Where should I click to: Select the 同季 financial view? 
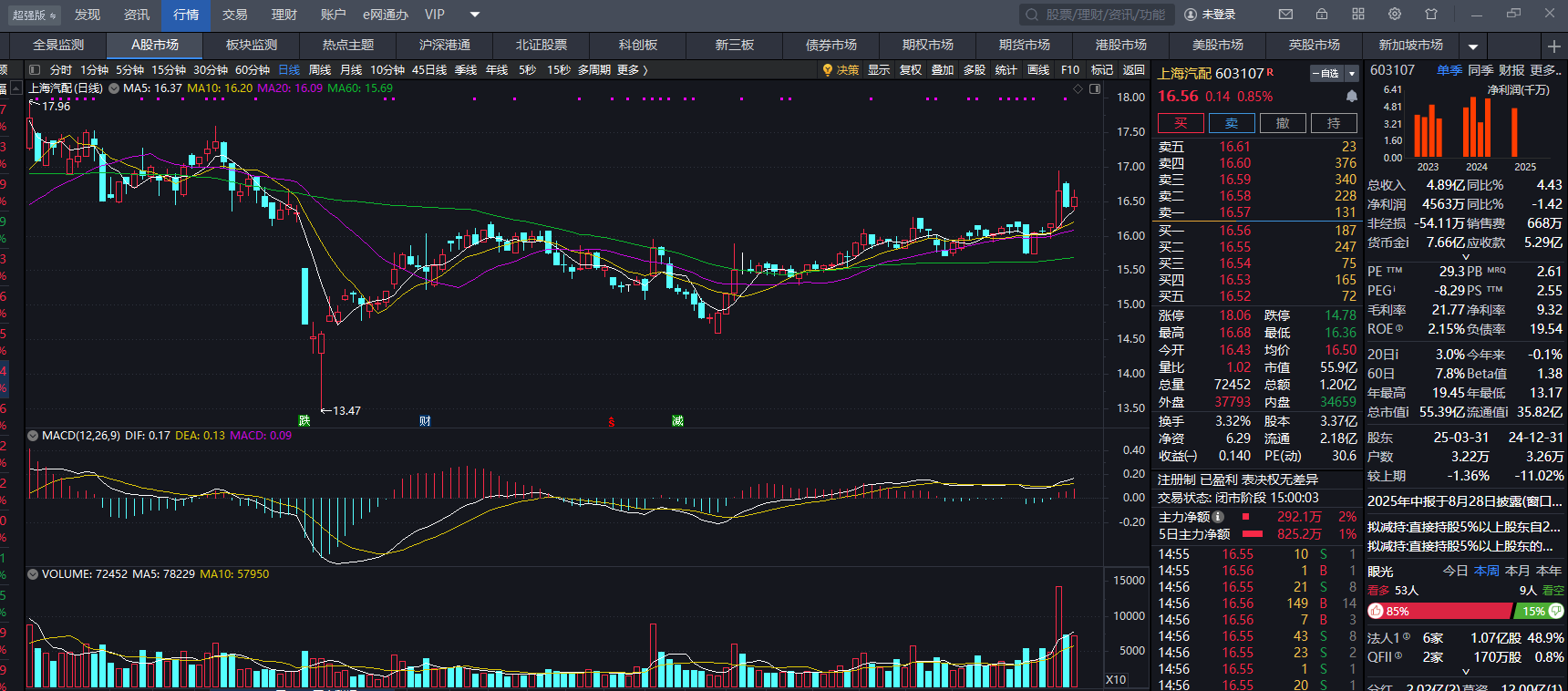(1480, 70)
